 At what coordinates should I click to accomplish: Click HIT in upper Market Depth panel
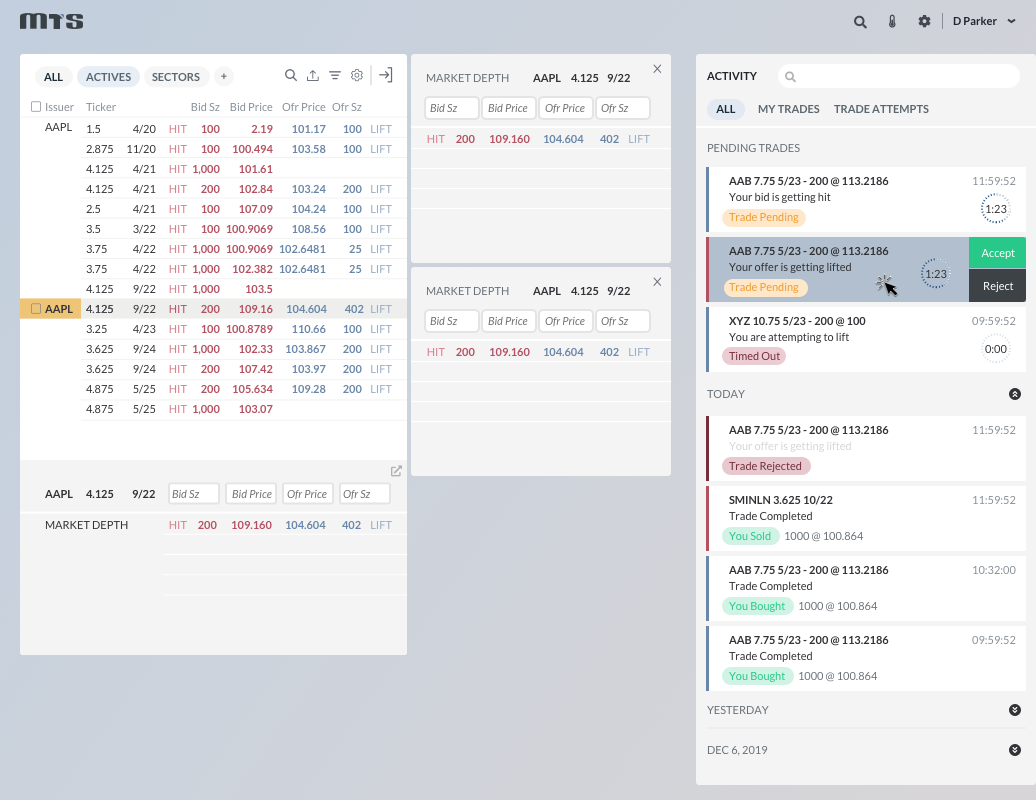point(435,139)
